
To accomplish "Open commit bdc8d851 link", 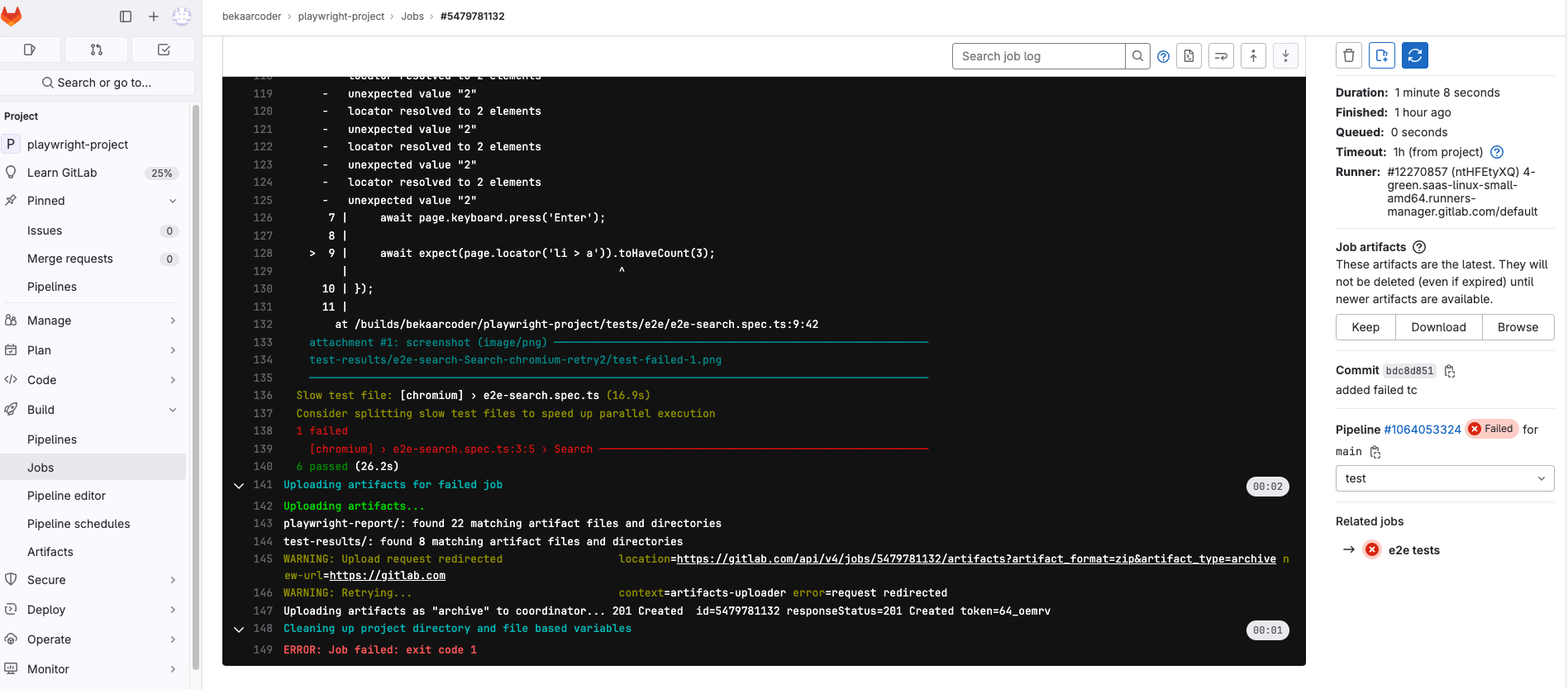I will coord(1409,371).
